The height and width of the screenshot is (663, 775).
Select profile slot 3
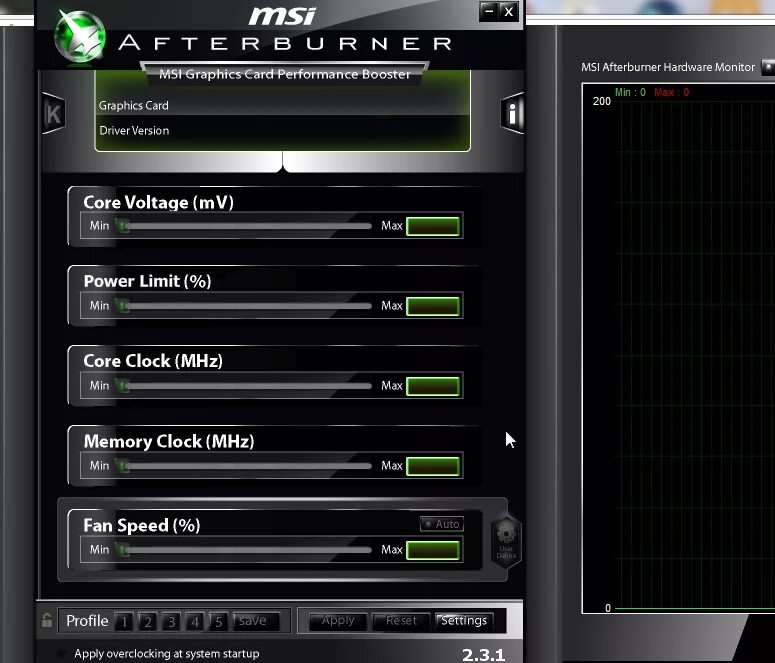172,621
